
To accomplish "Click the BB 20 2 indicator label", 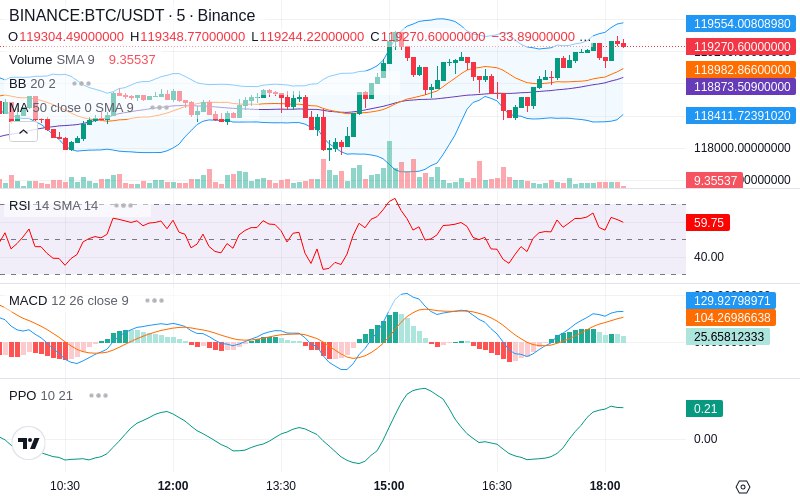I will (x=32, y=83).
